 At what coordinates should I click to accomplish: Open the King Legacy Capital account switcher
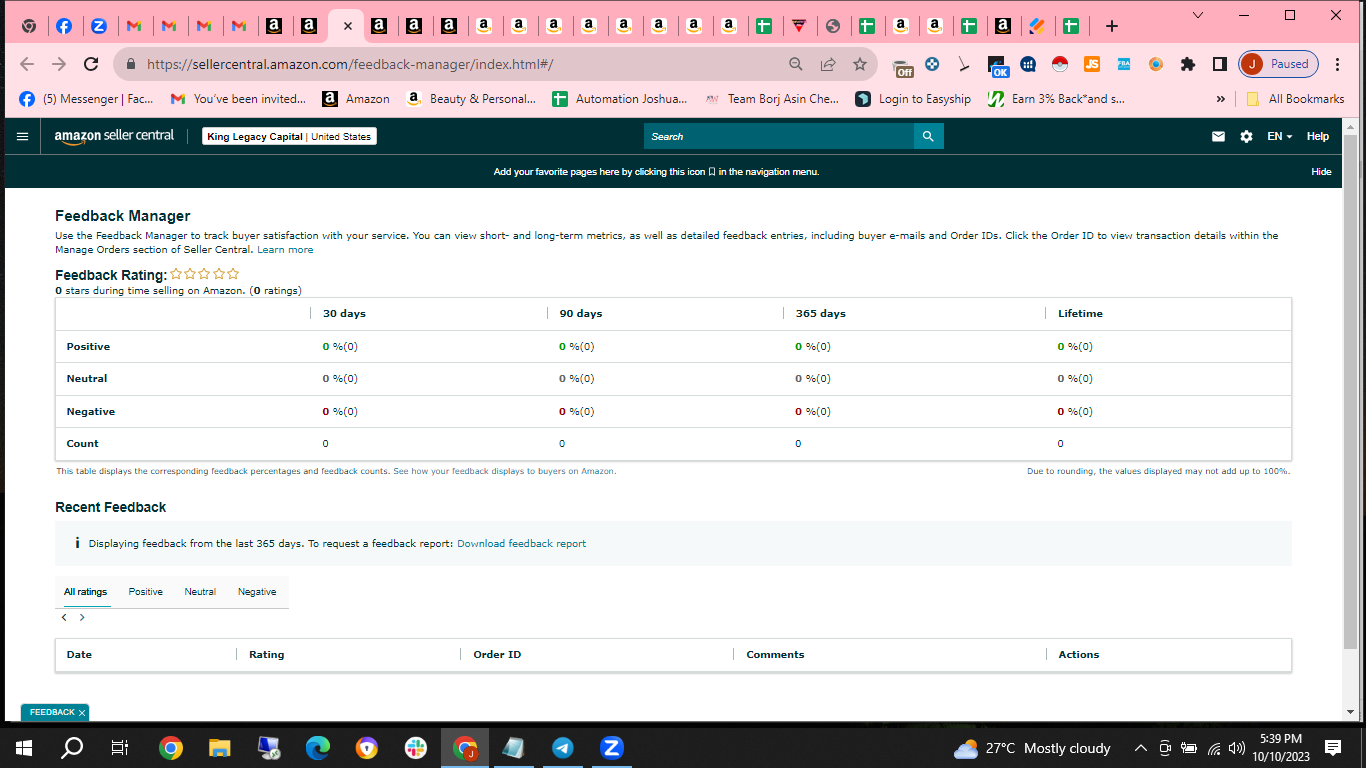point(289,136)
